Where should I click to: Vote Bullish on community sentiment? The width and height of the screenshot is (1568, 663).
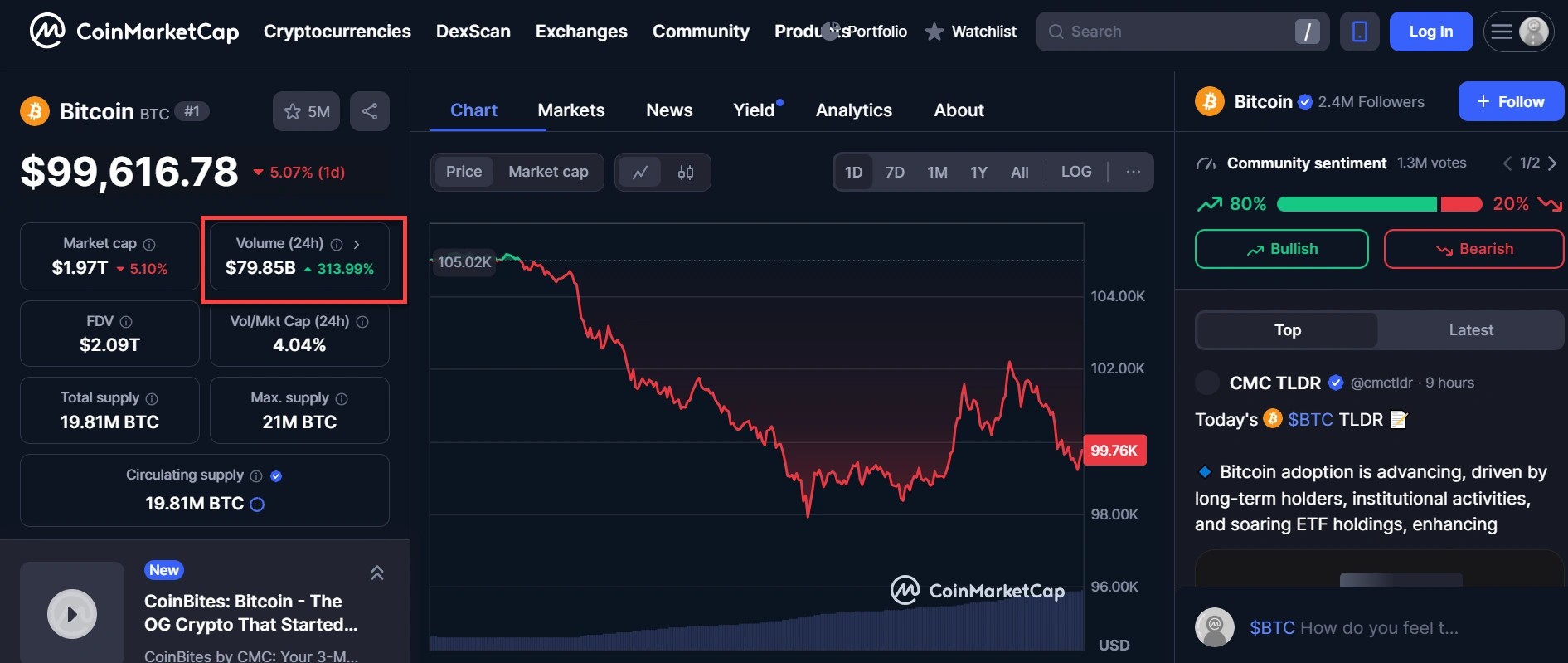pyautogui.click(x=1281, y=249)
